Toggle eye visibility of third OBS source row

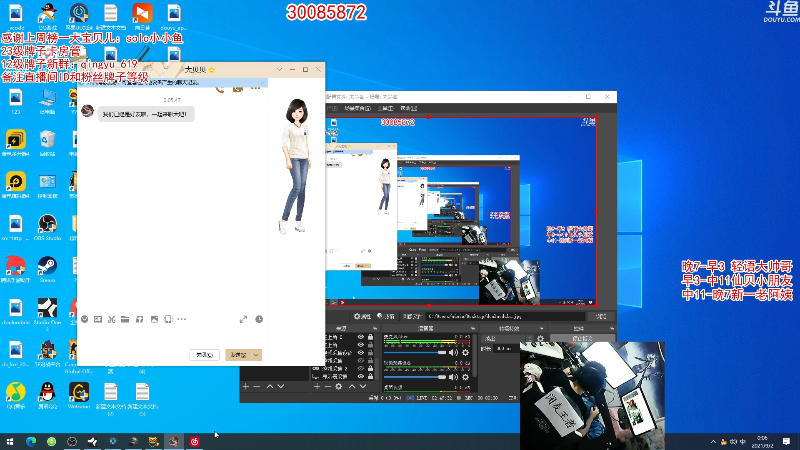click(361, 353)
